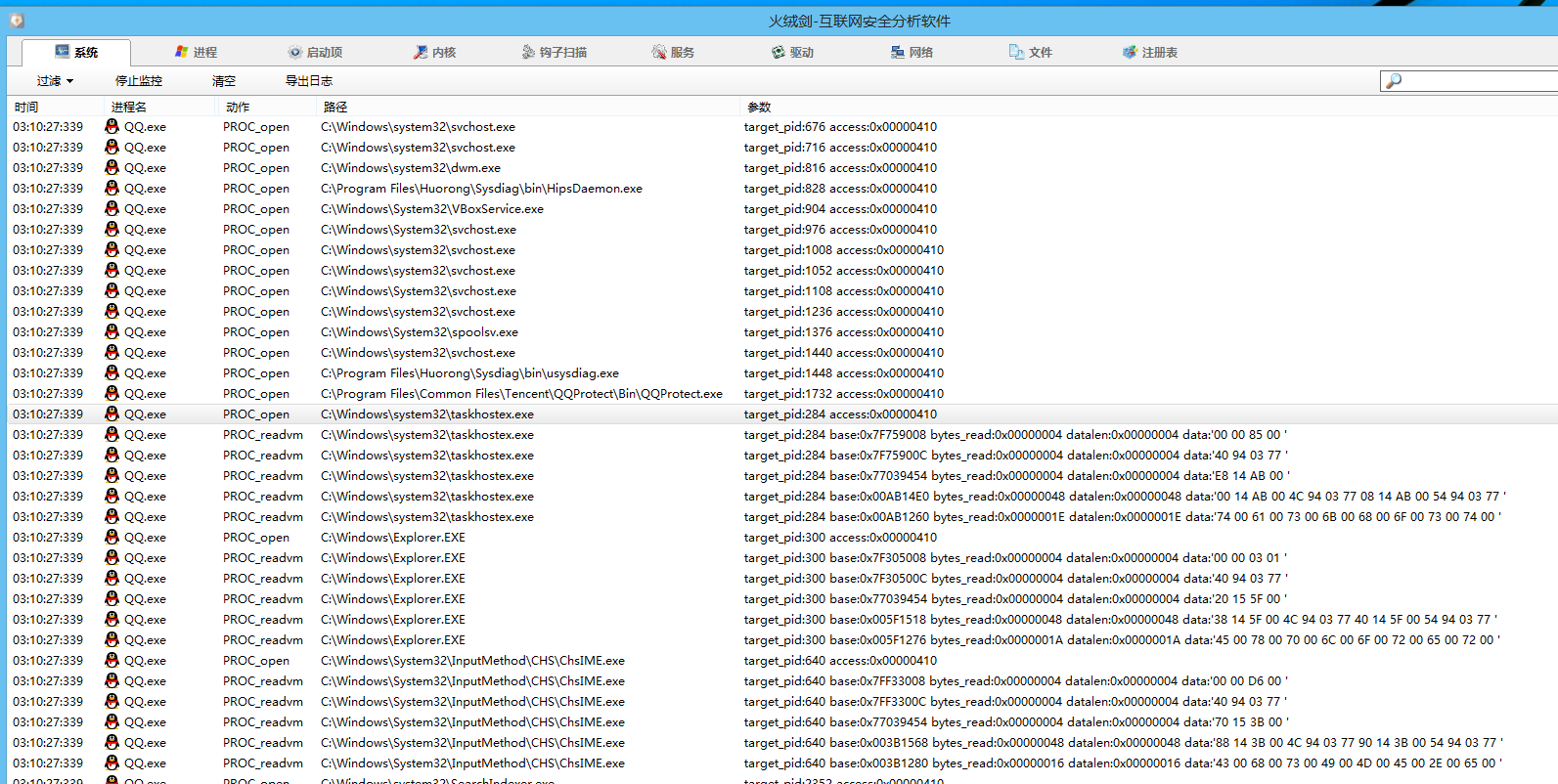Click 导出日志 button
The height and width of the screenshot is (784, 1558).
(x=309, y=81)
